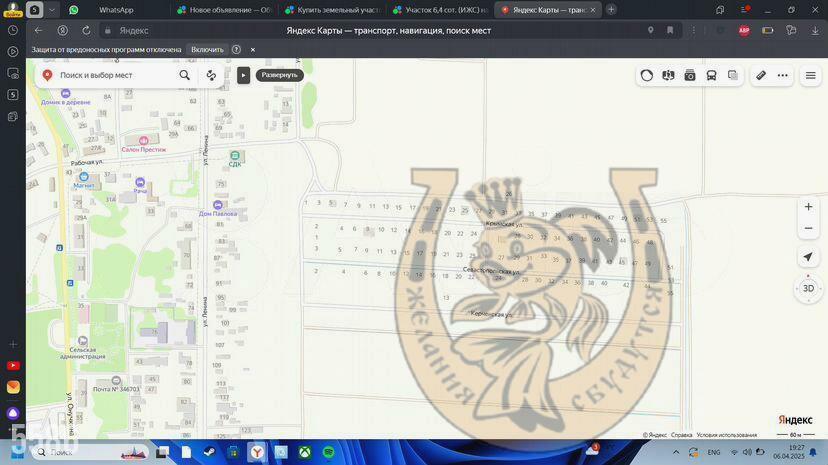Viewport: 828px width, 465px height.
Task: Click the address bar page title
Action: point(389,31)
